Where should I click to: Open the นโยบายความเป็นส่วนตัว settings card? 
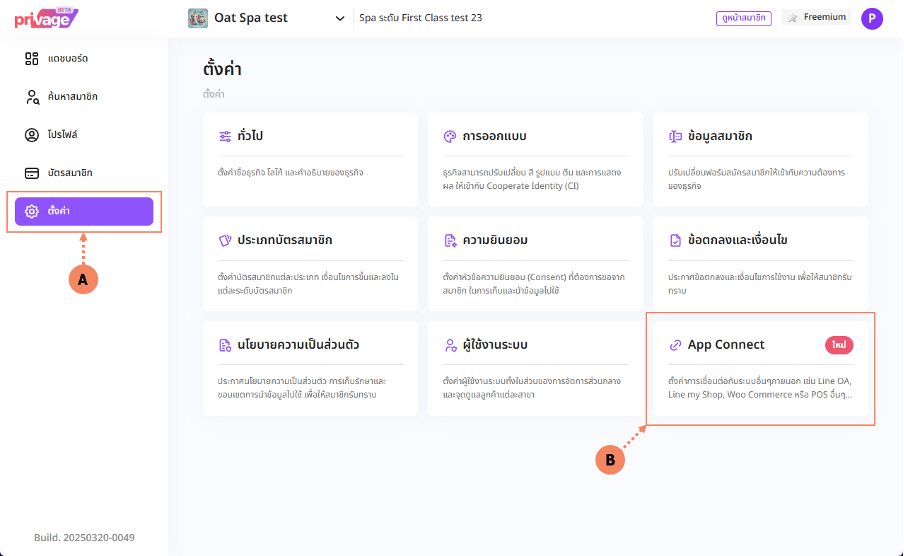[x=310, y=366]
